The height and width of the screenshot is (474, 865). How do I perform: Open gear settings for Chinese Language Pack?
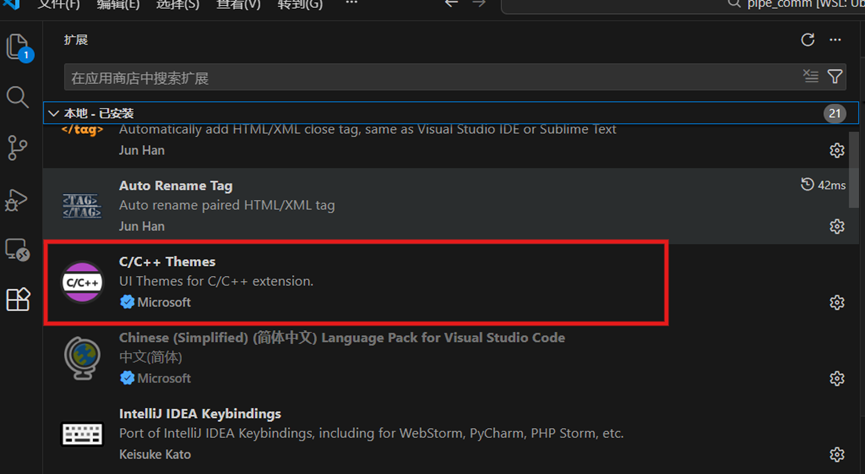837,379
